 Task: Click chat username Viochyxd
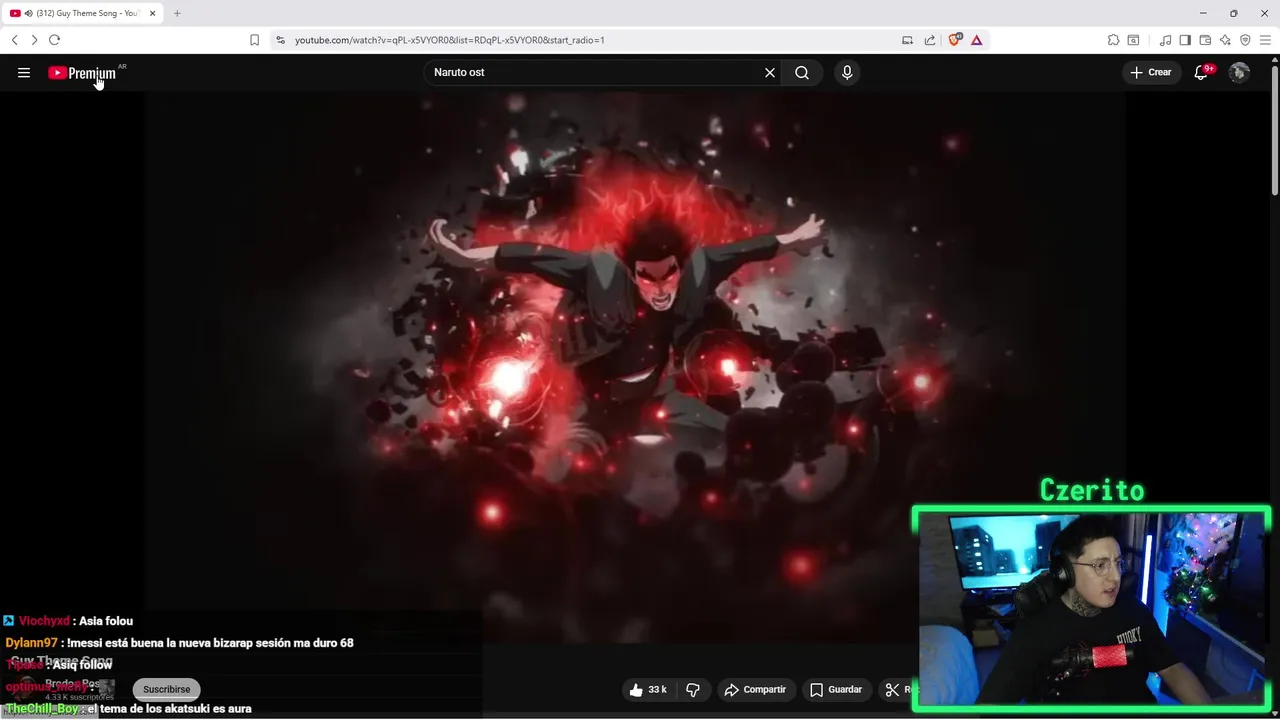(x=44, y=621)
